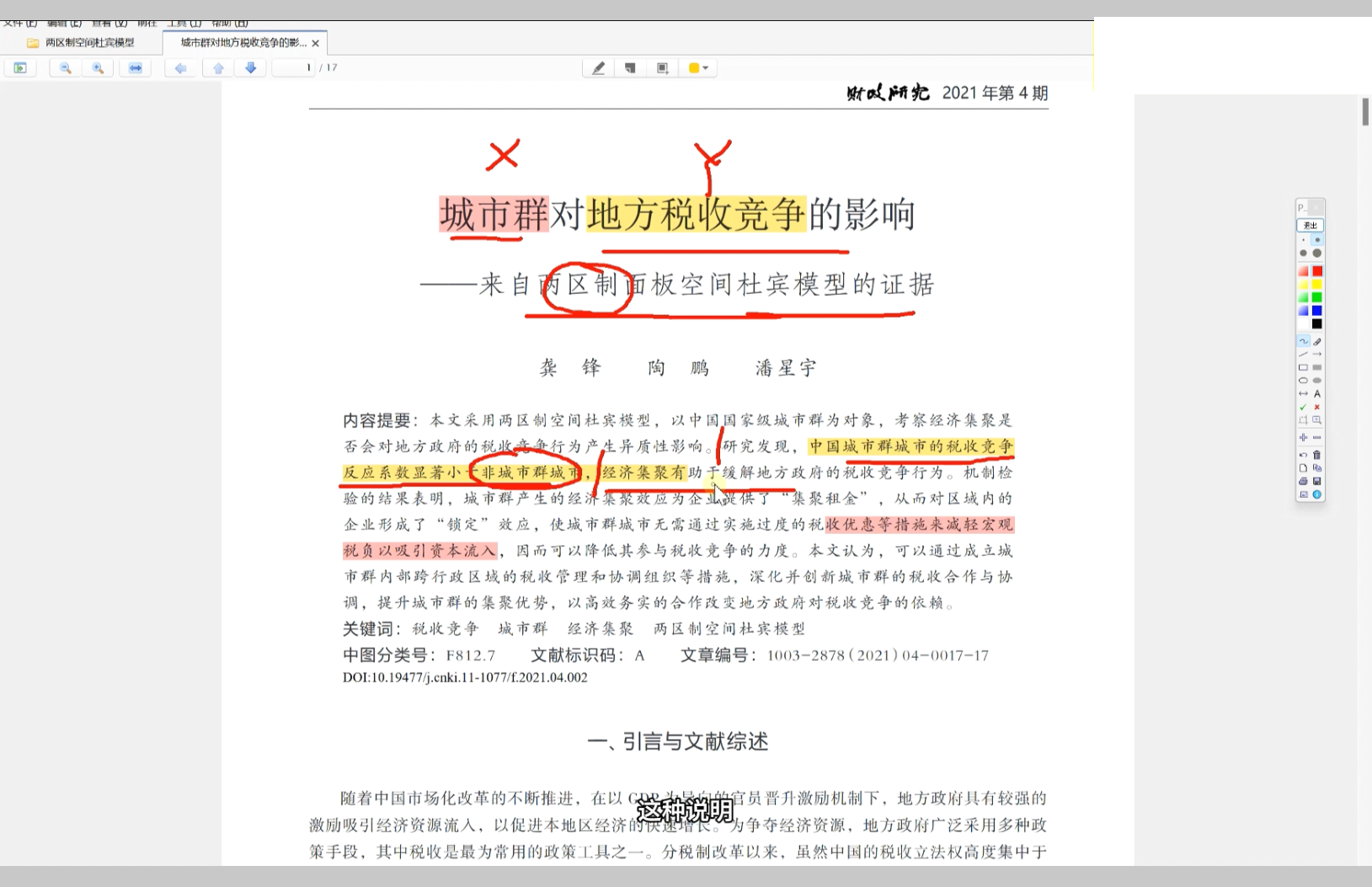Select the marker tool beside the freehand pen
Image resolution: width=1372 pixels, height=887 pixels.
pyautogui.click(x=1317, y=341)
